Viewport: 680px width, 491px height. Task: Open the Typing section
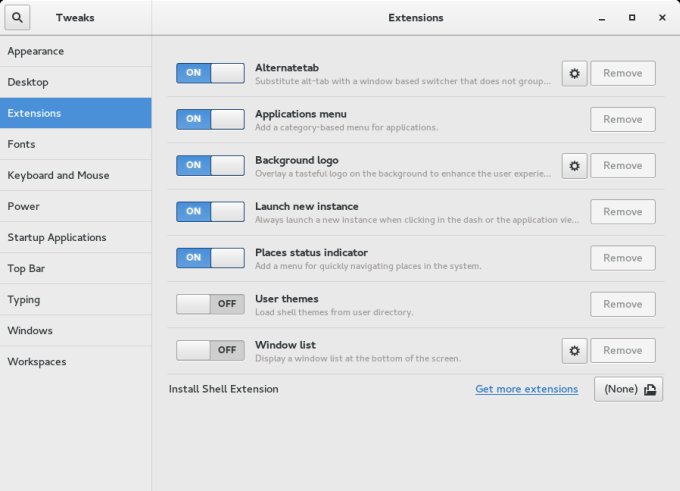(75, 300)
